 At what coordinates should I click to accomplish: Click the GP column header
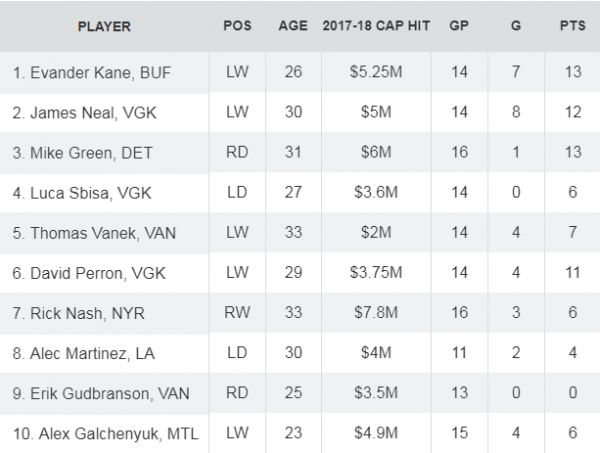[x=461, y=27]
